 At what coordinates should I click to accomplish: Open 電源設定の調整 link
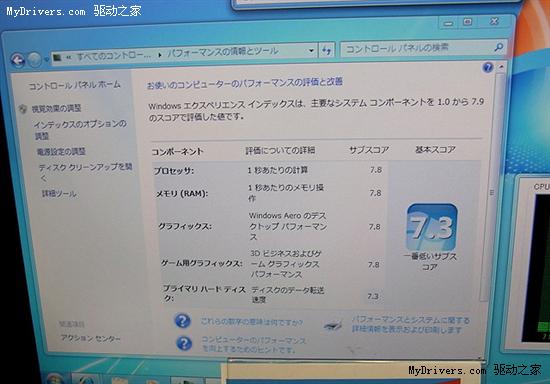pos(61,151)
